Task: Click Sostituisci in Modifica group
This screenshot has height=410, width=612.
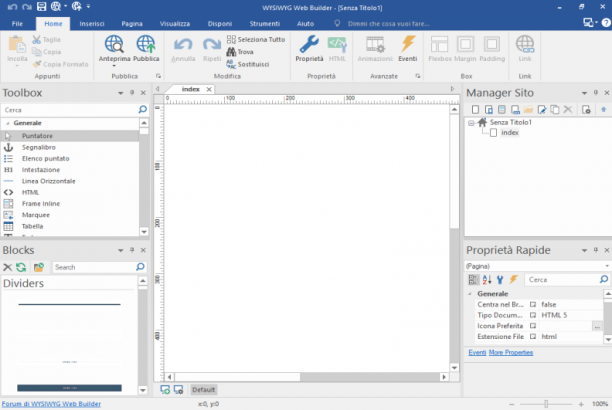Action: [x=248, y=64]
